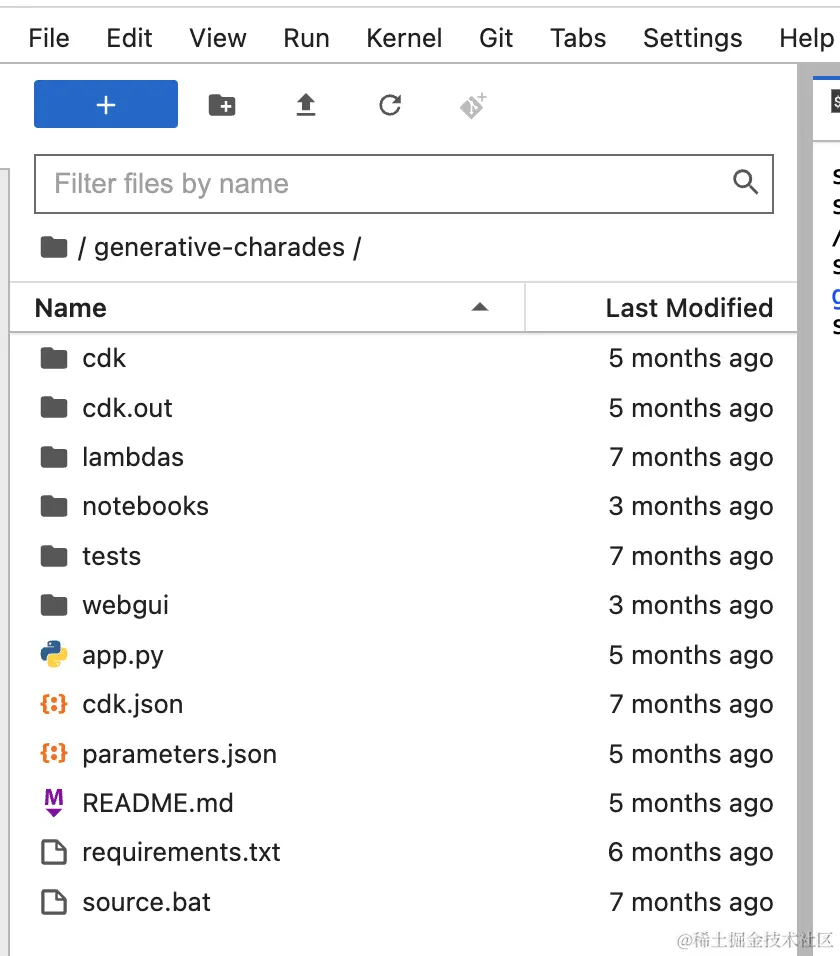This screenshot has height=956, width=840.
Task: Click the Upload Files icon
Action: (306, 105)
